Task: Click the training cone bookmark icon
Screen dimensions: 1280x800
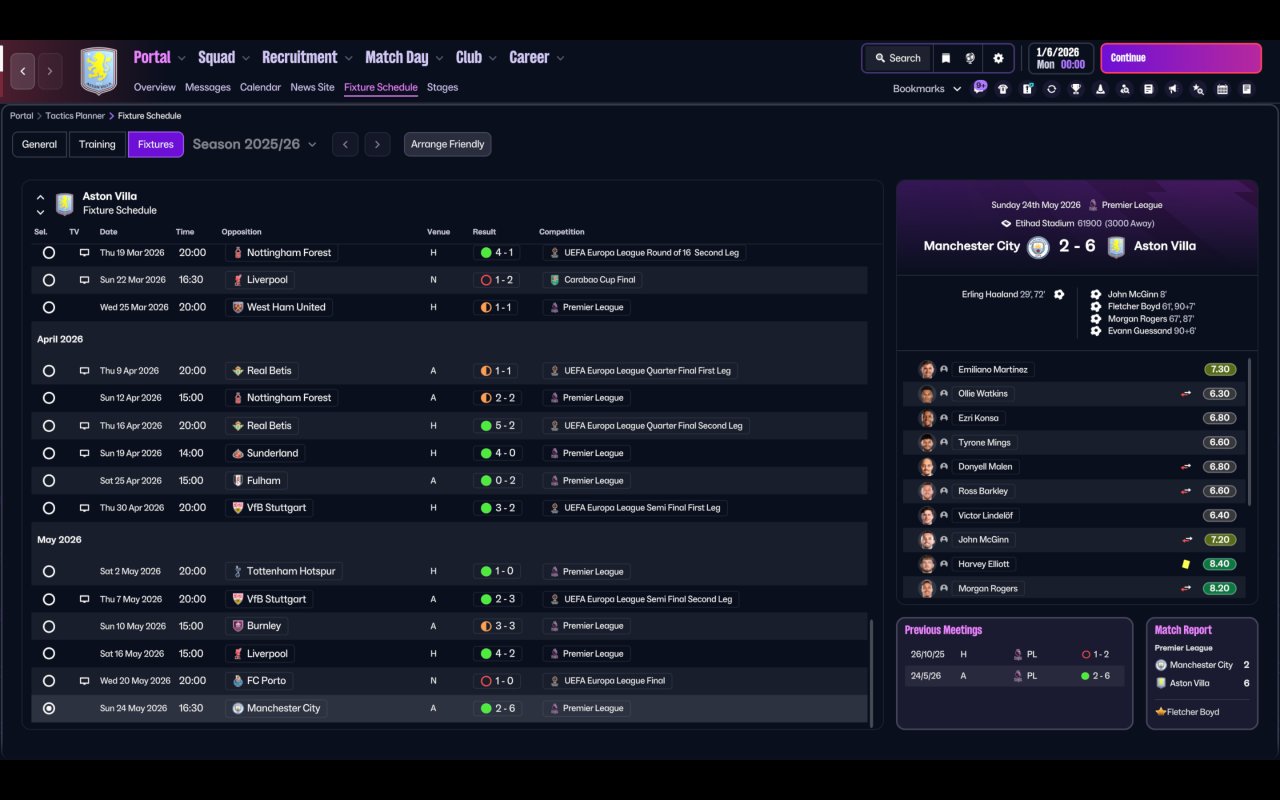Action: point(1100,89)
